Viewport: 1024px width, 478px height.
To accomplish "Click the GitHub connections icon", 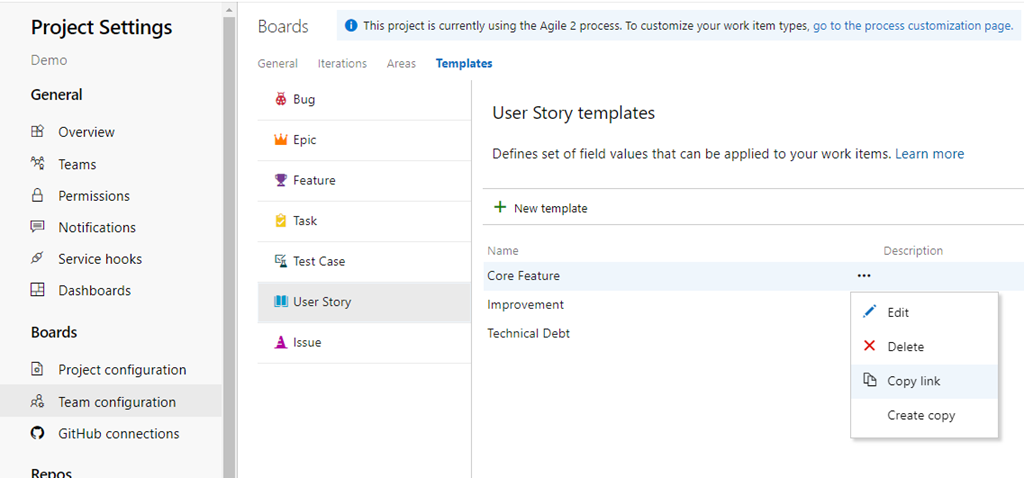I will click(x=38, y=434).
